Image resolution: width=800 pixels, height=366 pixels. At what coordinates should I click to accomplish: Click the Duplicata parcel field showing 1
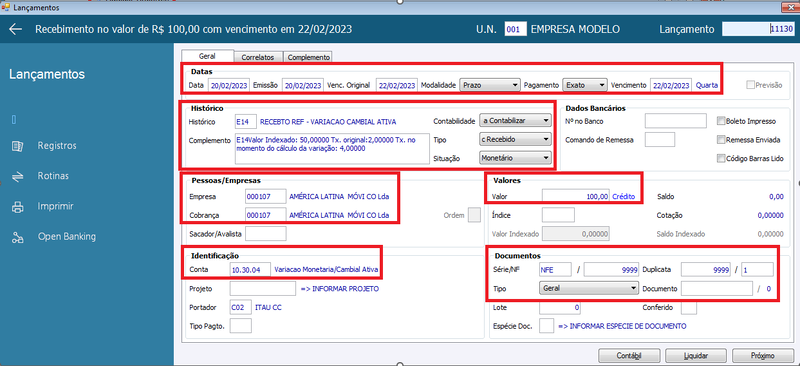pyautogui.click(x=757, y=270)
